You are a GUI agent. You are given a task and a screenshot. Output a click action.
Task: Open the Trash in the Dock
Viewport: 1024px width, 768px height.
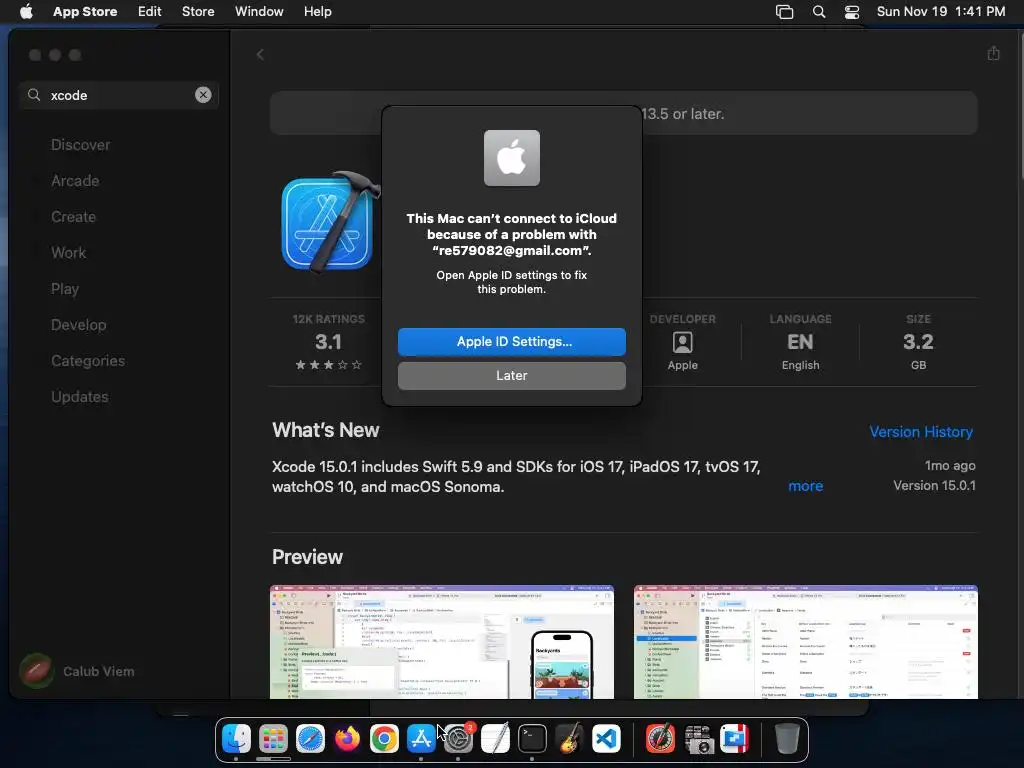point(787,739)
